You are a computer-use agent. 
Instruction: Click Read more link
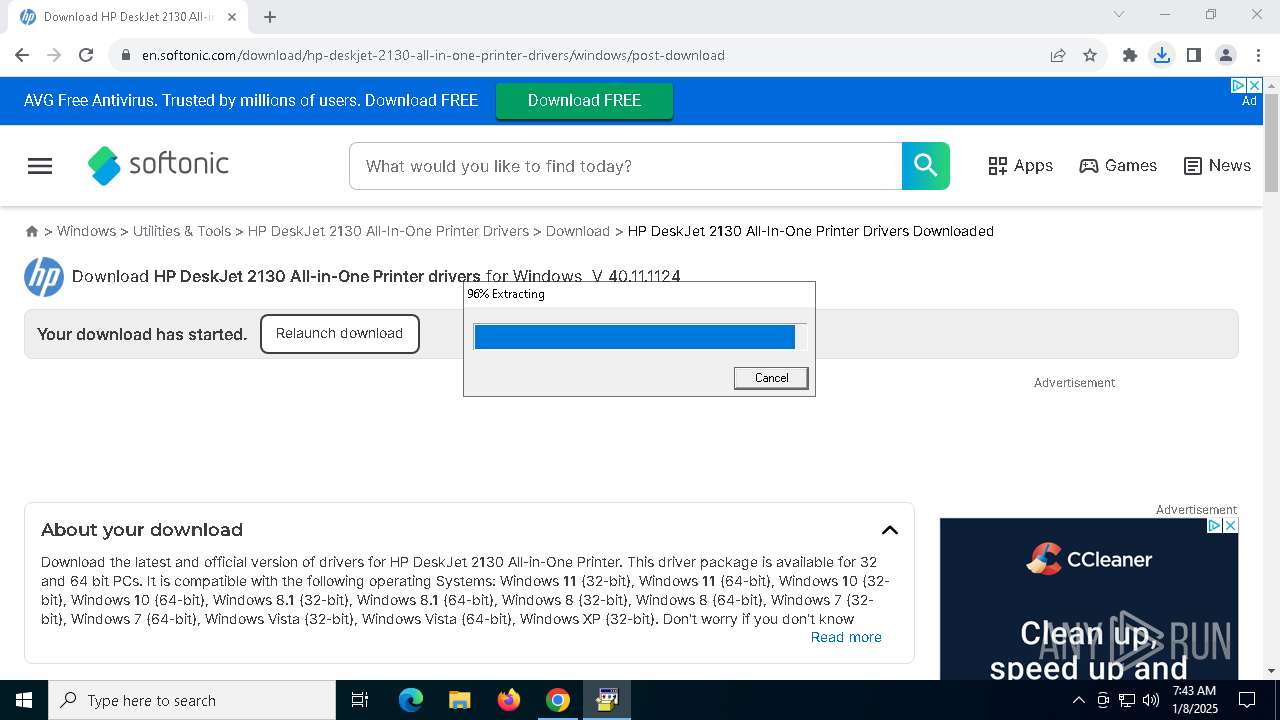point(846,637)
